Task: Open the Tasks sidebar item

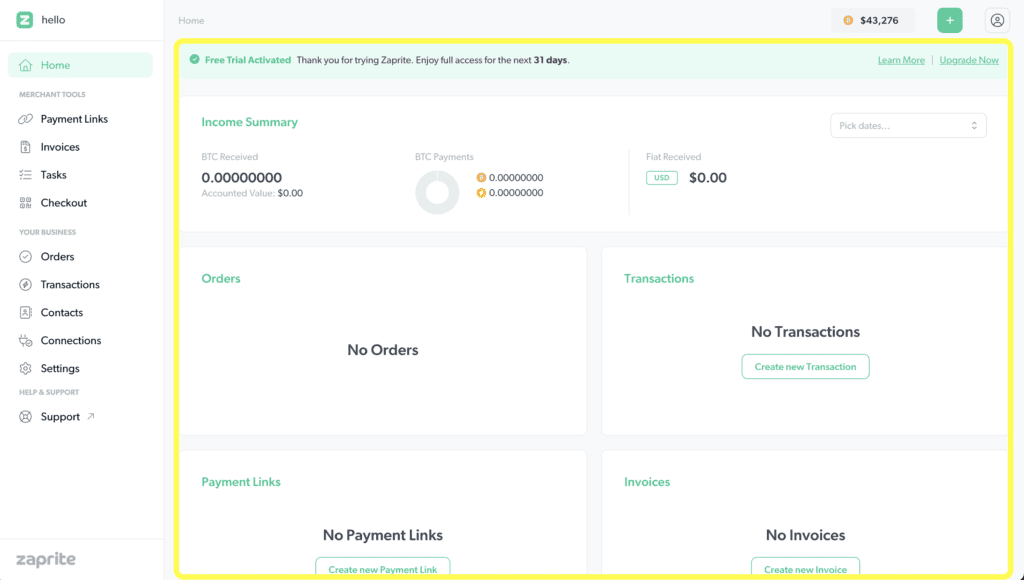Action: [x=53, y=175]
